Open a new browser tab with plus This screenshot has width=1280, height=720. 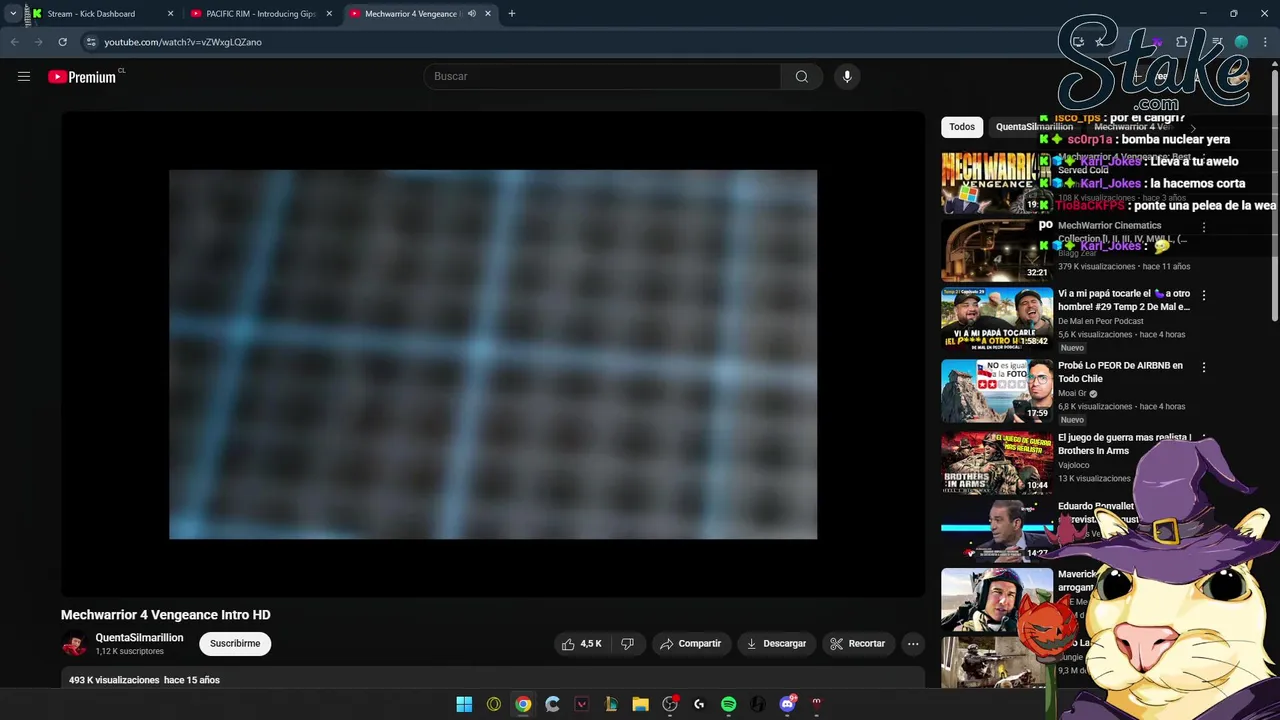coord(512,14)
